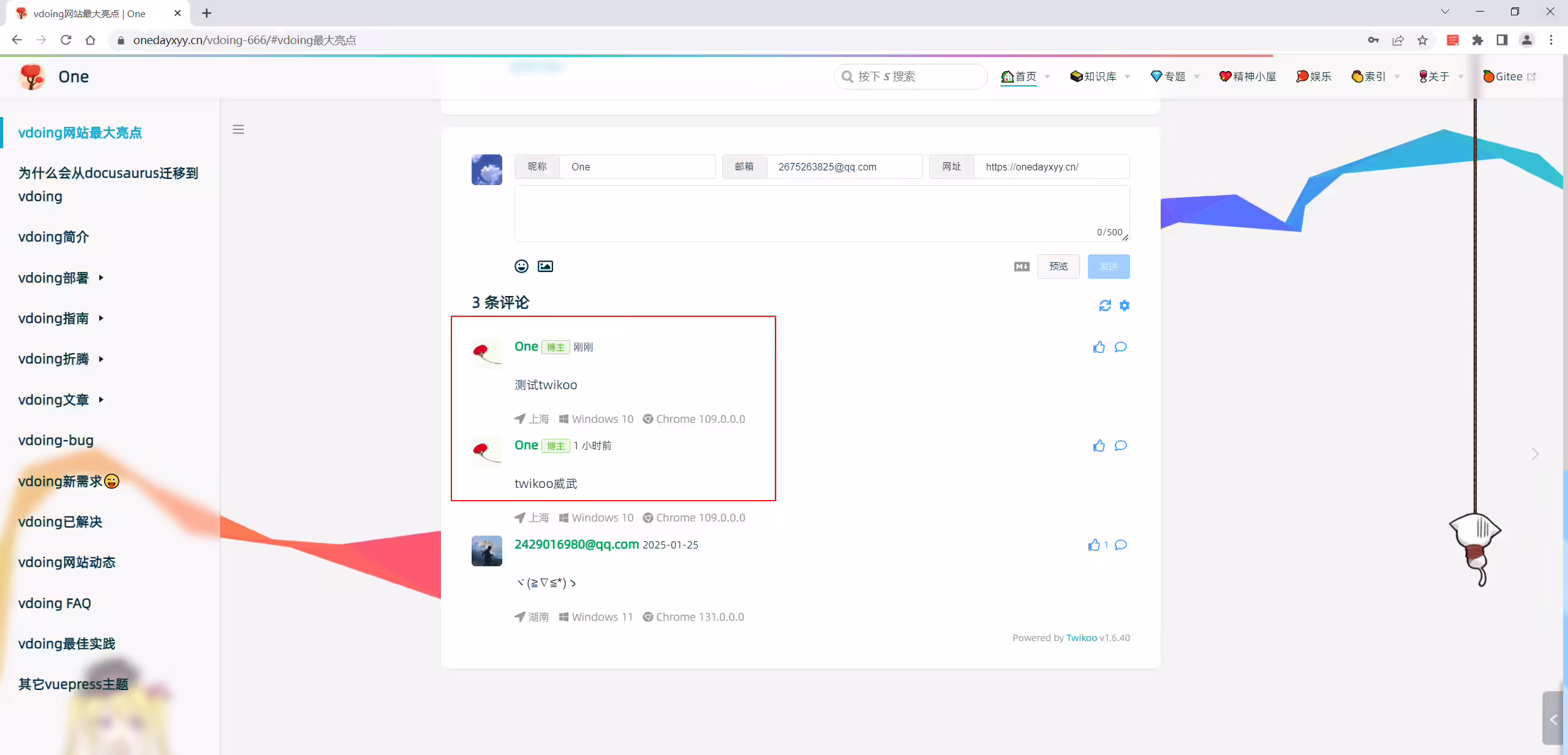Open the 知识库 dropdown in navbar
The height and width of the screenshot is (755, 1568).
[1101, 77]
